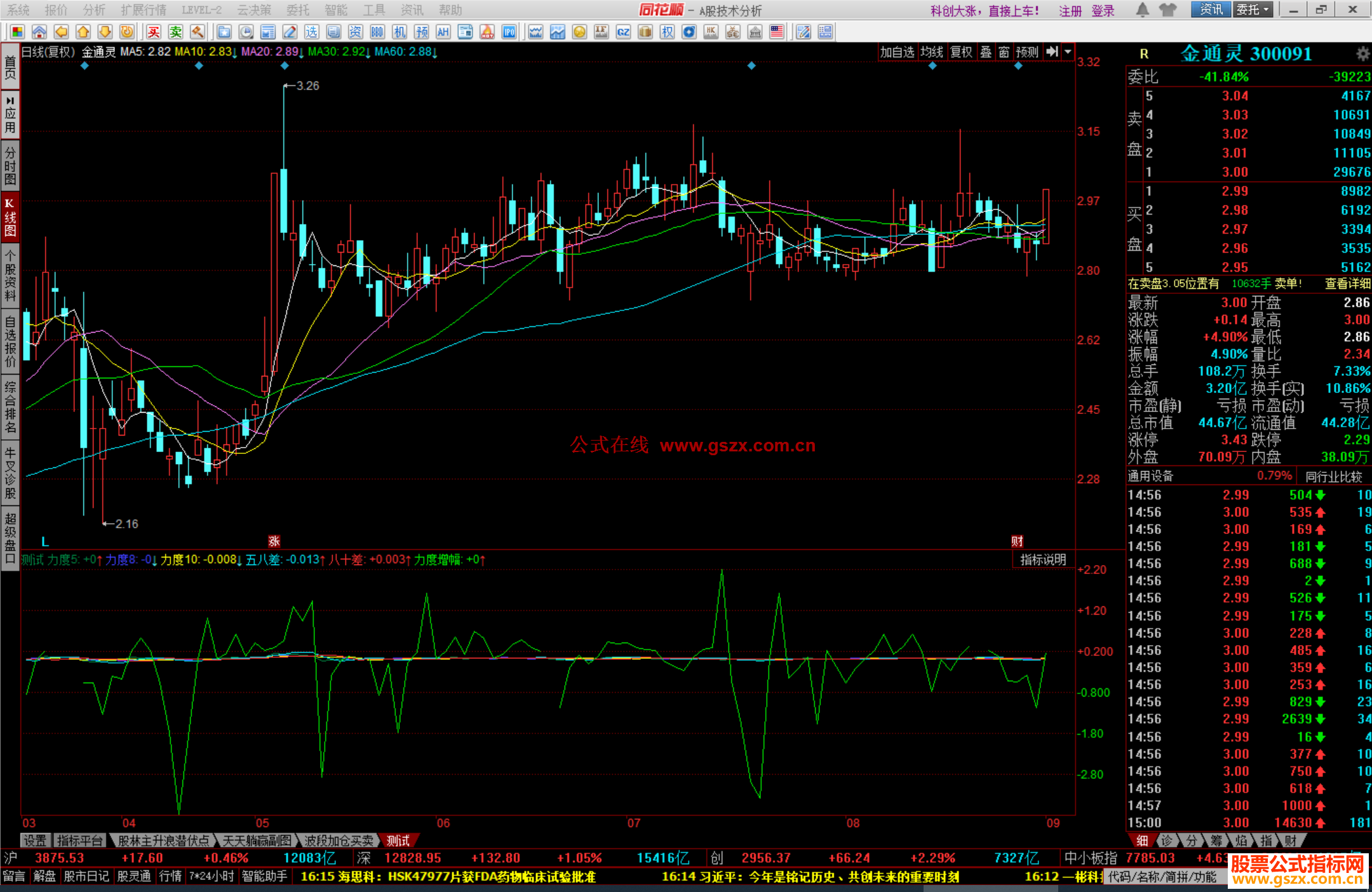This screenshot has height=892, width=1372.
Task: Open the 分析 menu
Action: [94, 10]
